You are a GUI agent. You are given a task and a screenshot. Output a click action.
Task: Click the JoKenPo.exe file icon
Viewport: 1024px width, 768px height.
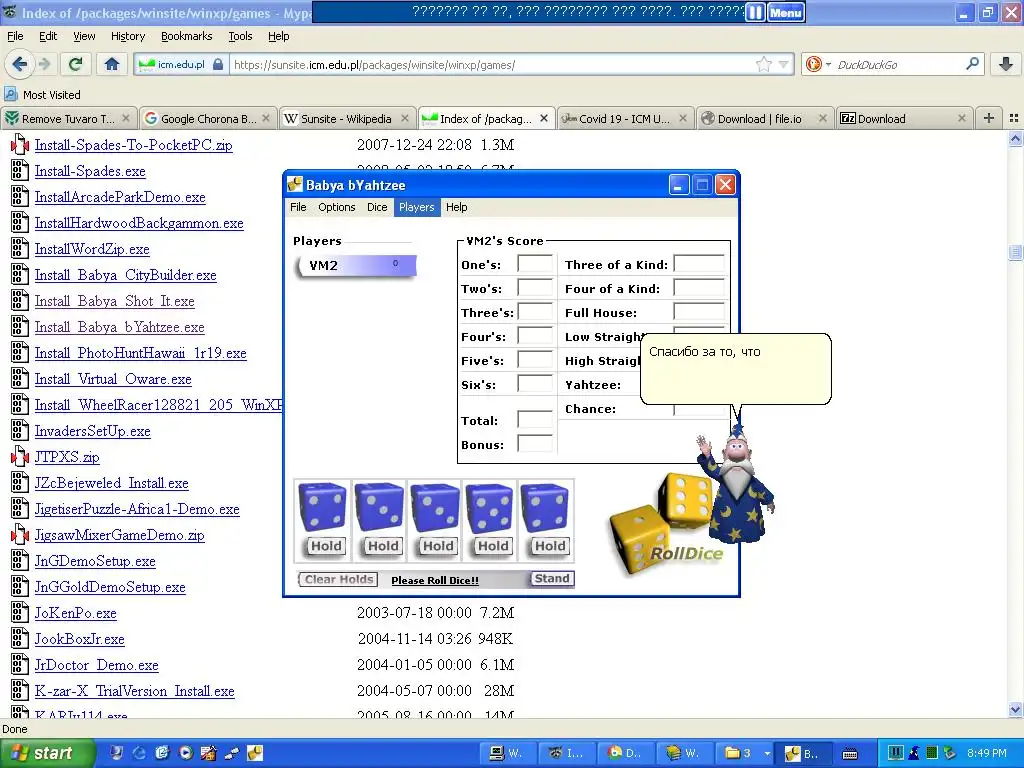[20, 613]
